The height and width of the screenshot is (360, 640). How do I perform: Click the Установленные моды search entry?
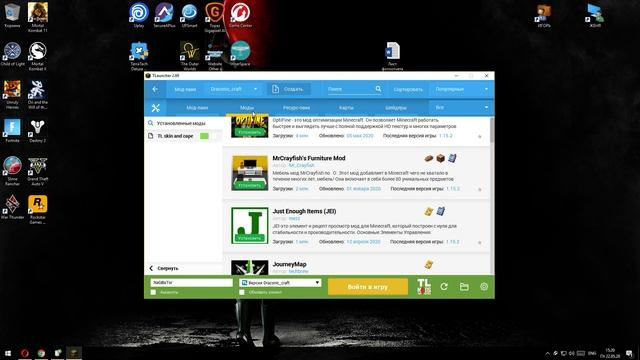[x=181, y=123]
